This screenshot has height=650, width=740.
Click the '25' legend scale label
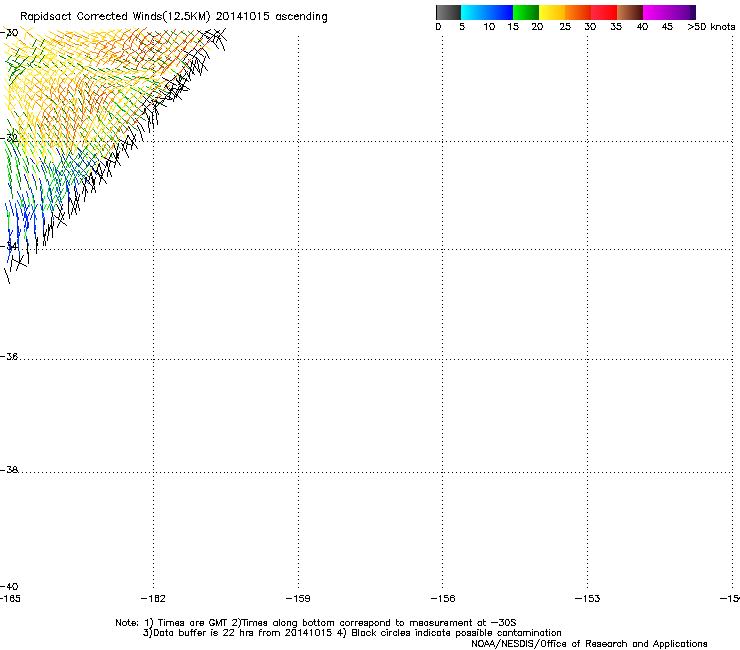(565, 27)
